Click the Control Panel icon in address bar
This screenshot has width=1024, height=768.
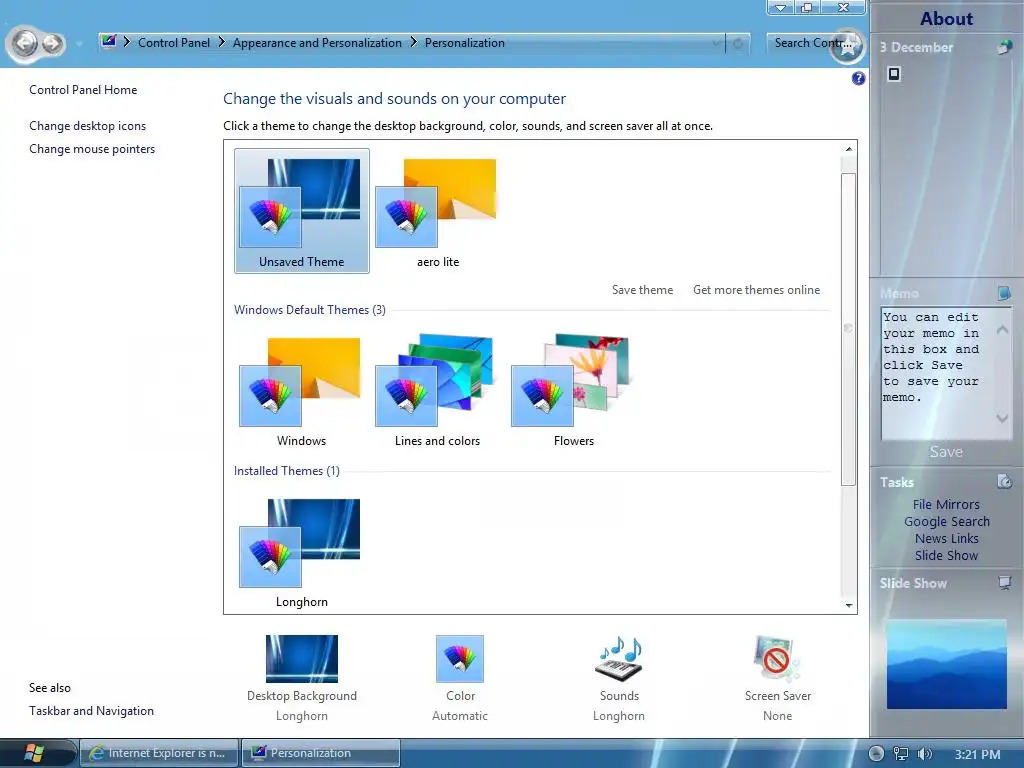(x=108, y=42)
